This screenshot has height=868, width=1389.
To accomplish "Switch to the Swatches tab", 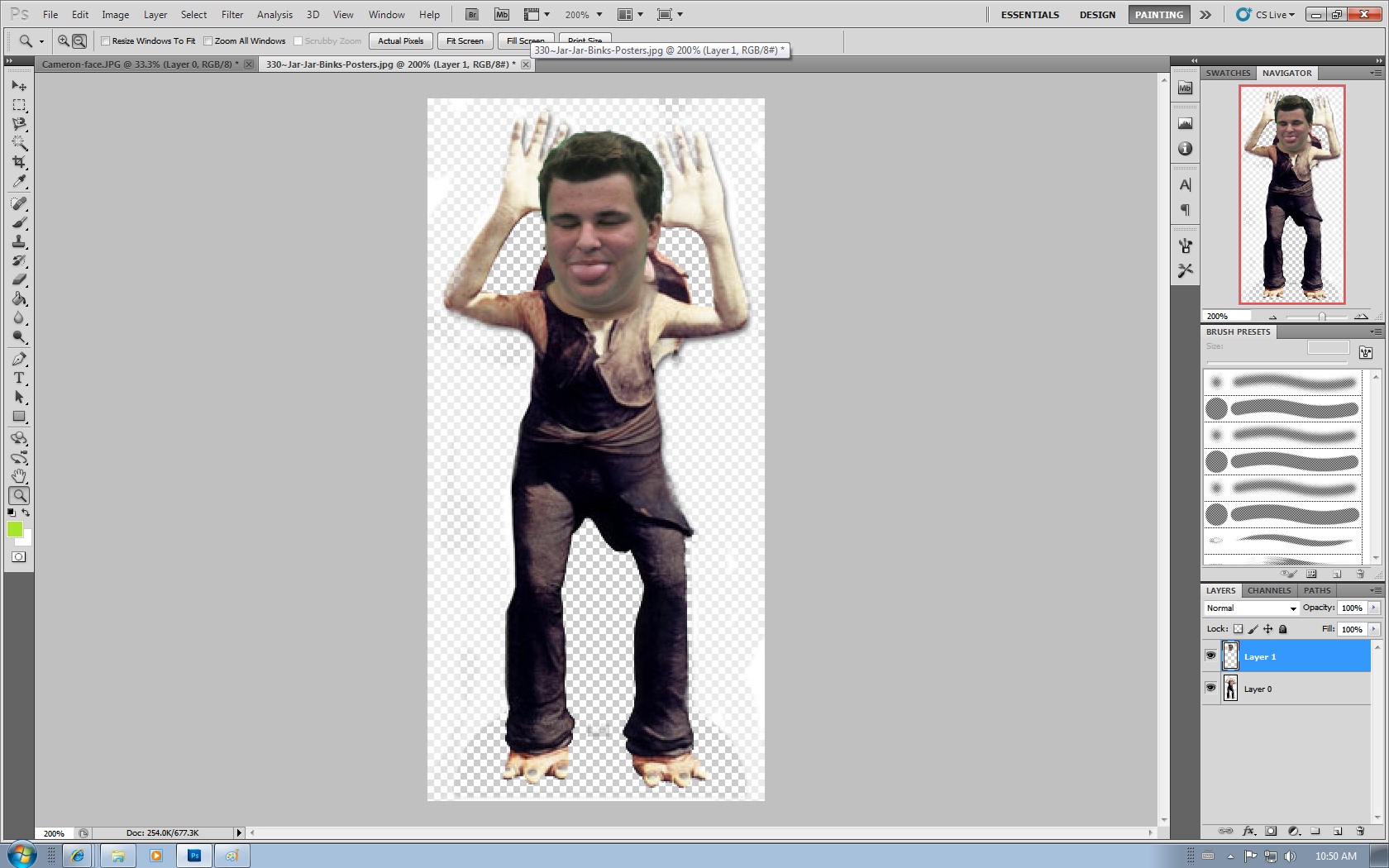I will tap(1228, 73).
